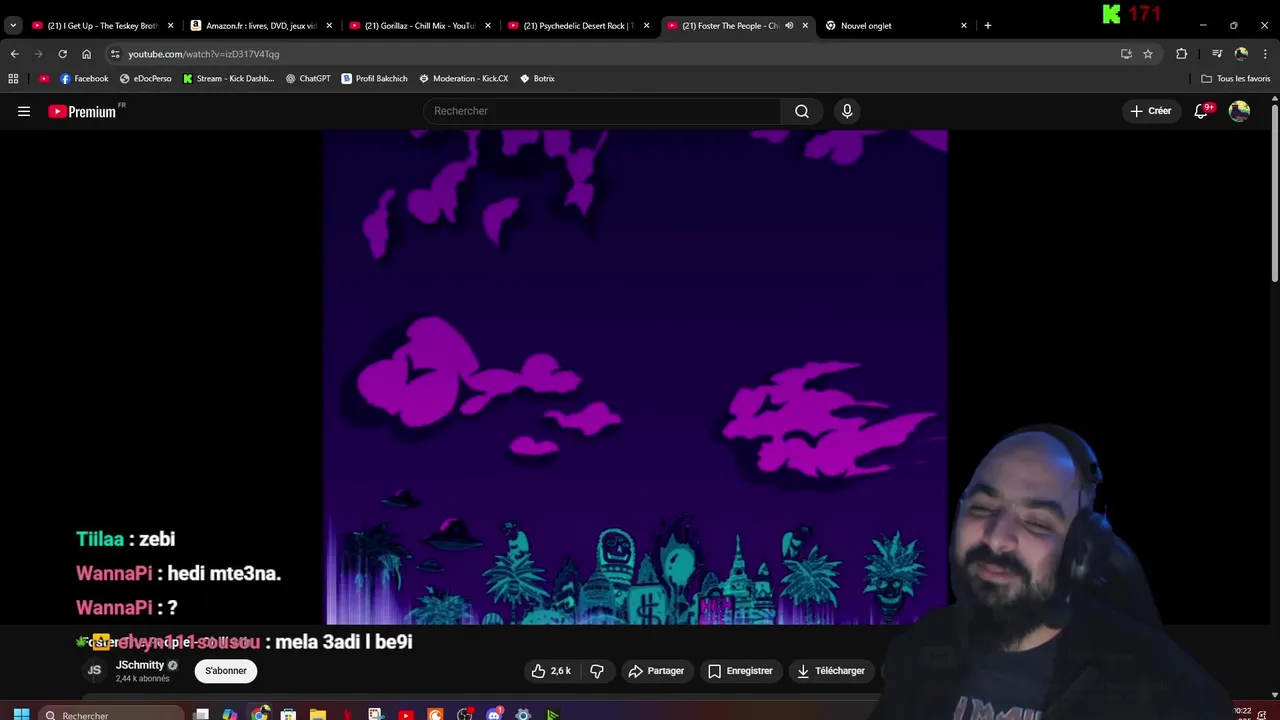1280x720 pixels.
Task: Open the JSchmitty channel name
Action: pos(140,665)
